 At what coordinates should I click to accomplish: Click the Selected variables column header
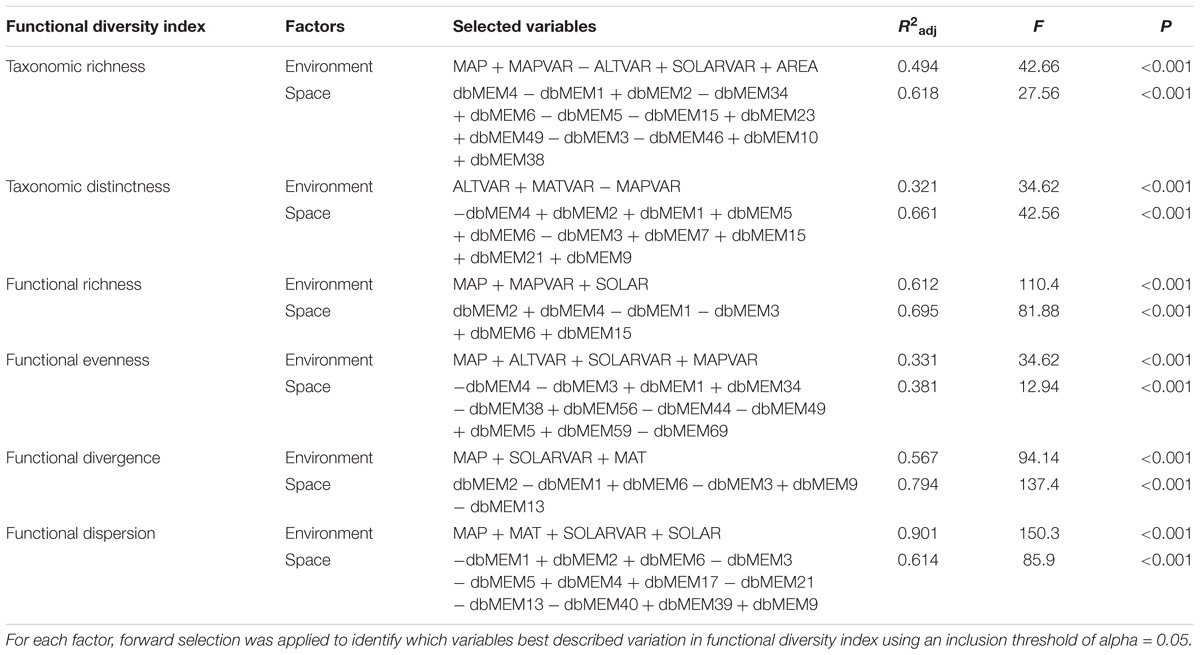tap(525, 27)
